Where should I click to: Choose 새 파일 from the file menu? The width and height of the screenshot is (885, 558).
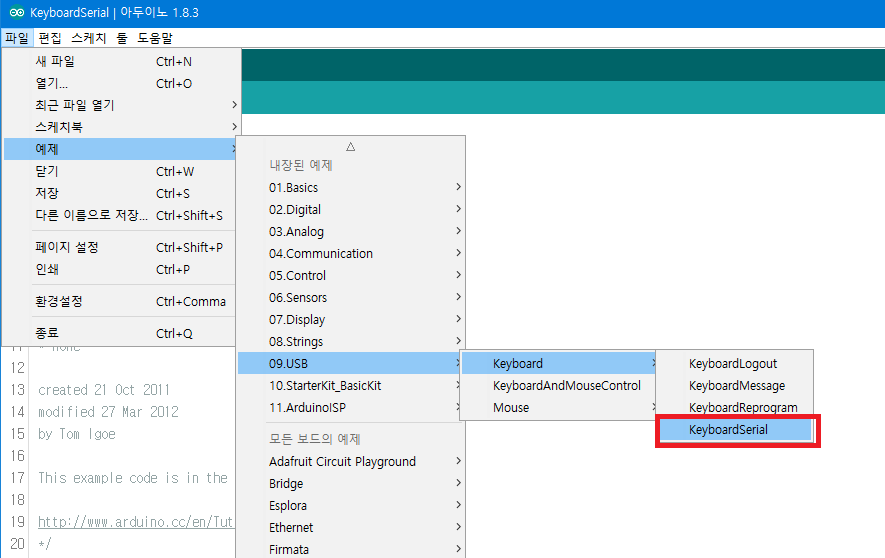click(119, 61)
